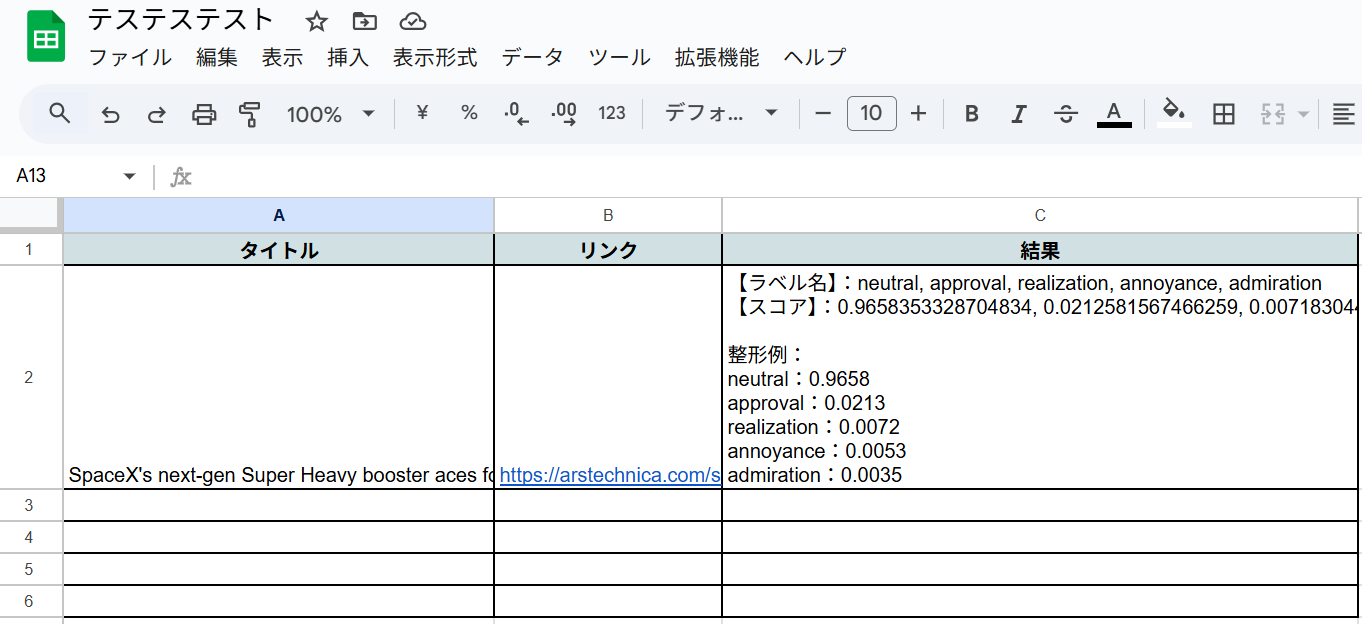Toggle bold formatting

971,114
